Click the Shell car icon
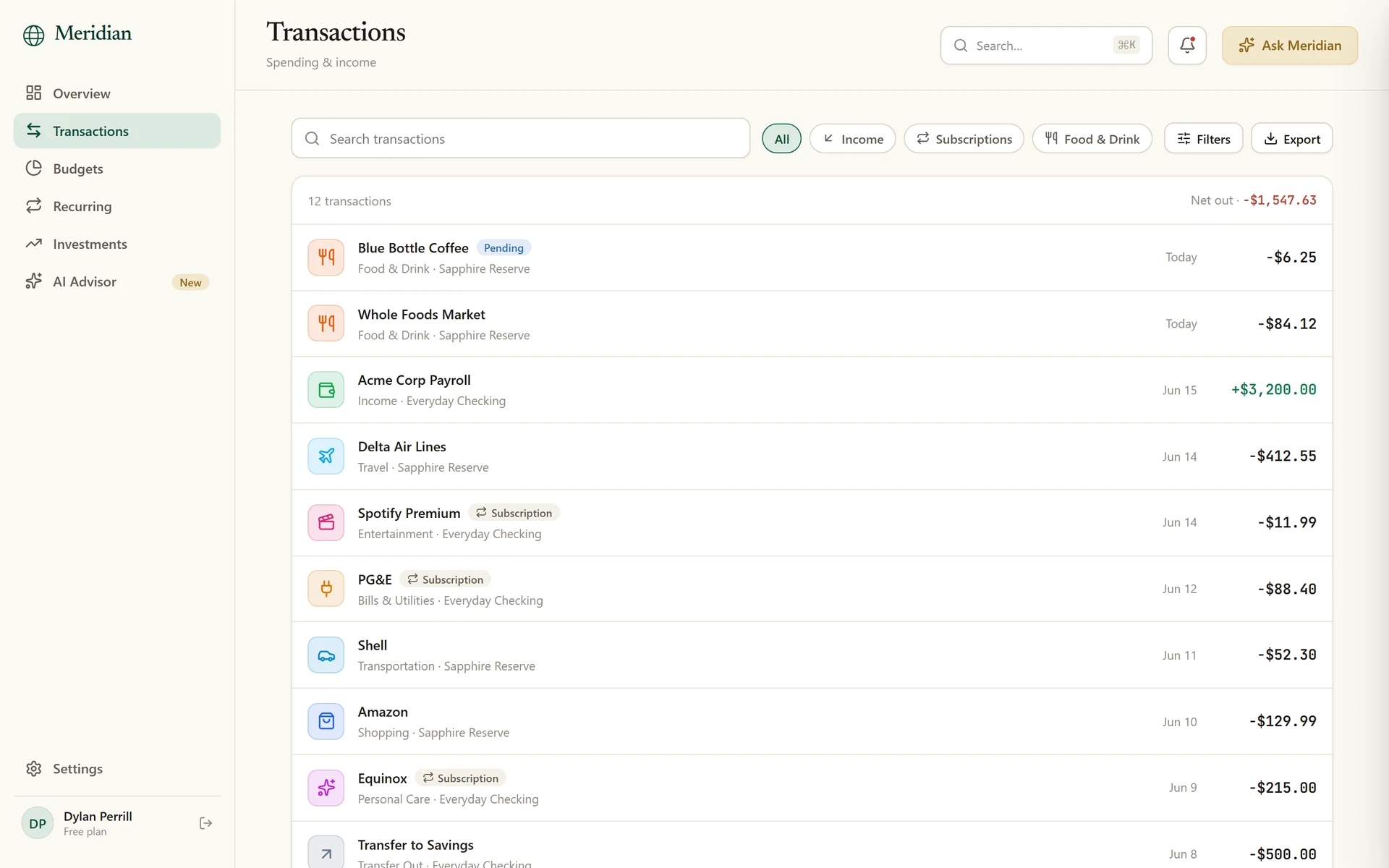 point(326,655)
